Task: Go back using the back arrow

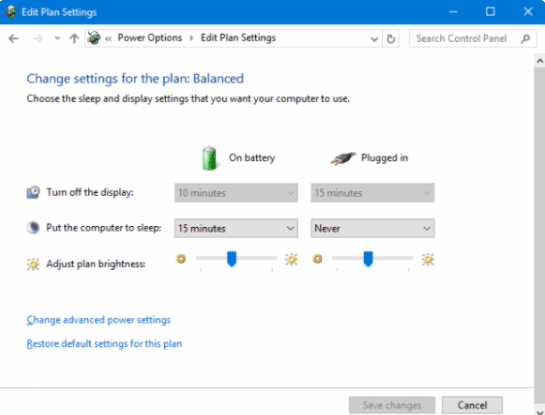Action: tap(14, 38)
